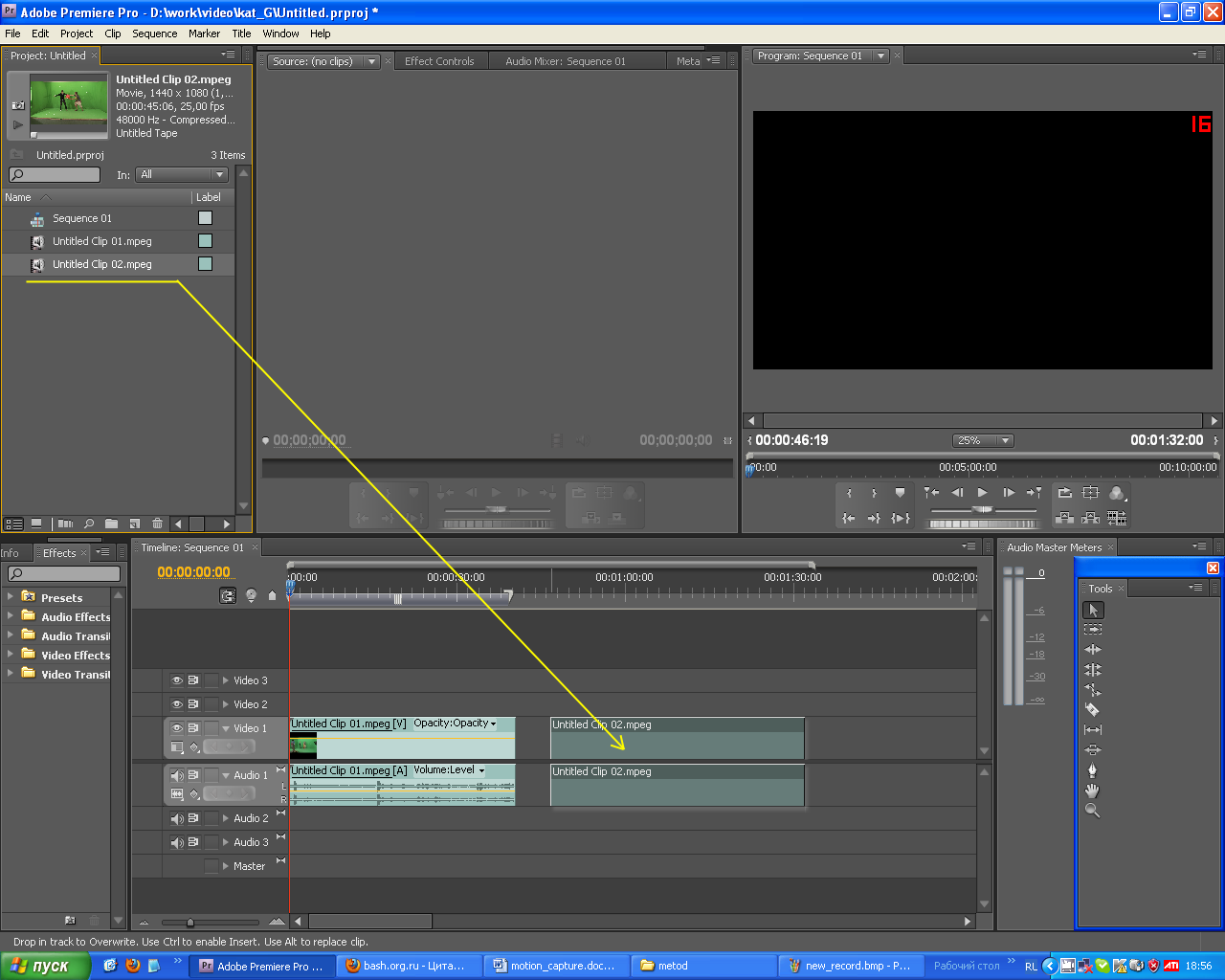Toggle Safe Margins in Program monitor
The image size is (1225, 980).
point(1090,493)
